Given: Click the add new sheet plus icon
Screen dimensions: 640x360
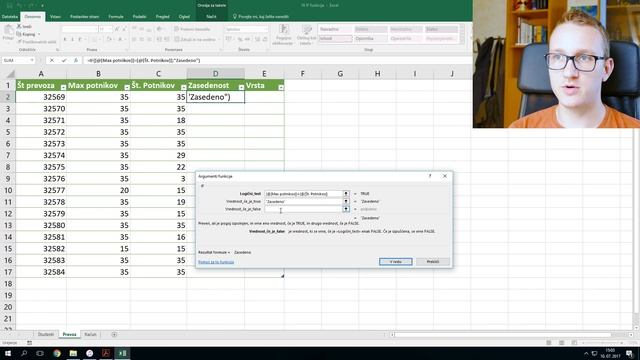Looking at the screenshot, I should (x=114, y=334).
